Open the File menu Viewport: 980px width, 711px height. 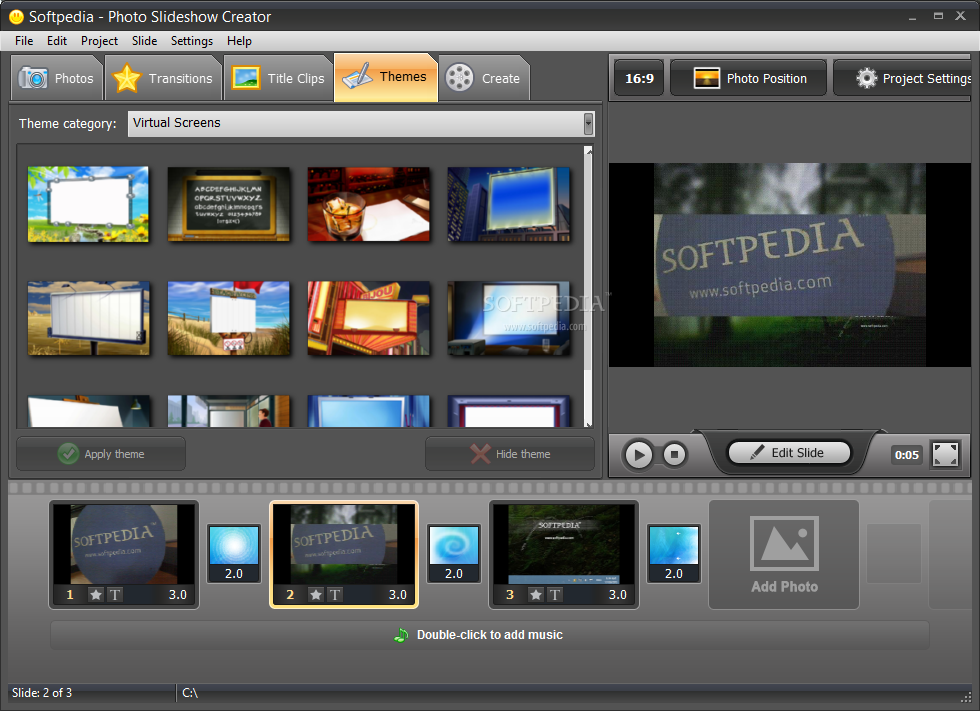pyautogui.click(x=24, y=41)
